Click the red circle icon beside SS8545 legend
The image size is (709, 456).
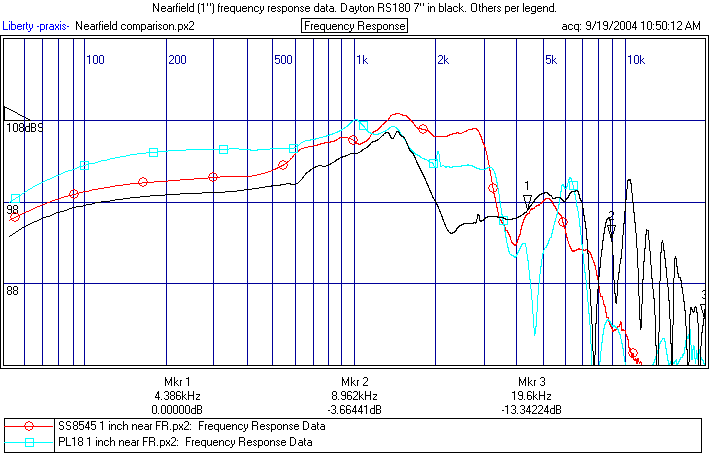pyautogui.click(x=30, y=426)
